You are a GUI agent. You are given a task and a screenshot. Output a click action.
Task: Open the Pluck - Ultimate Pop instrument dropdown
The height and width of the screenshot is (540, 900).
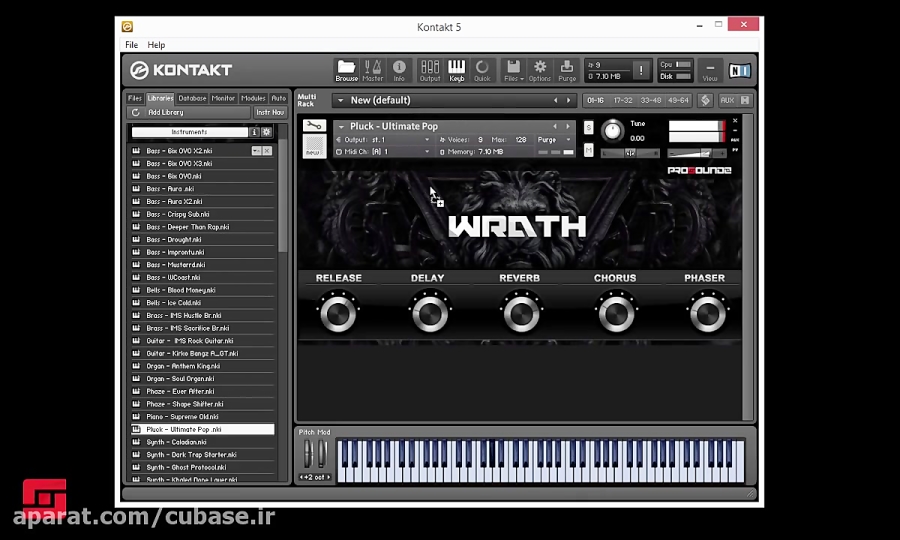click(342, 126)
